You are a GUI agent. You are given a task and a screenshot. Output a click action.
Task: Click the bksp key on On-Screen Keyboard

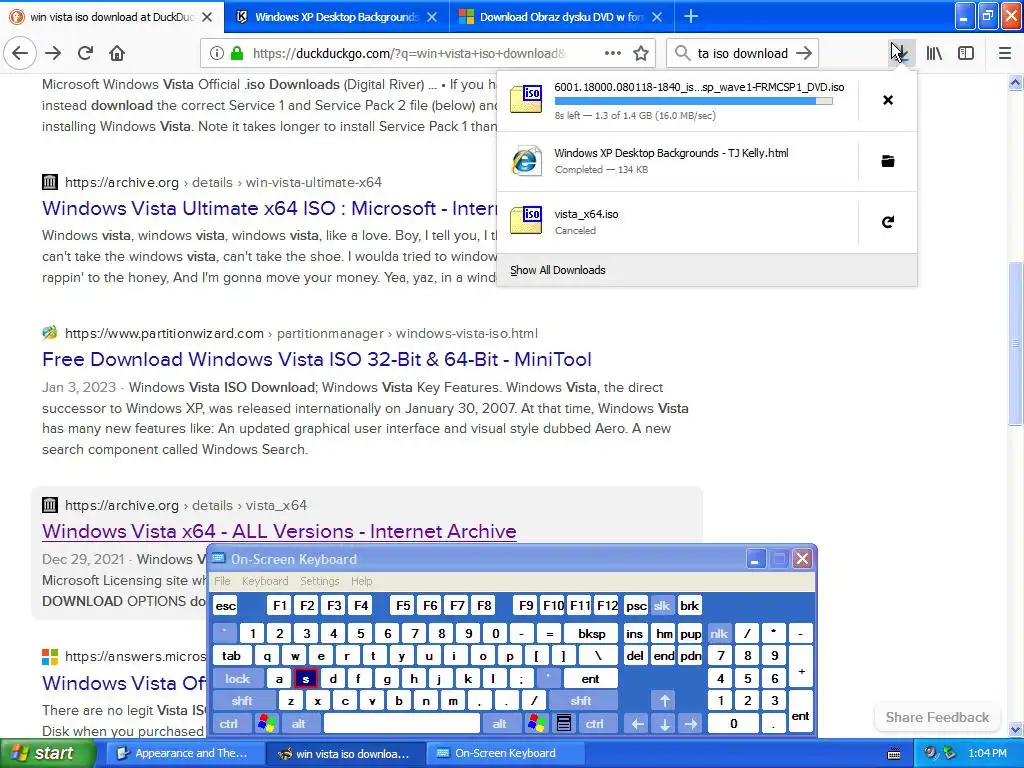tap(592, 633)
